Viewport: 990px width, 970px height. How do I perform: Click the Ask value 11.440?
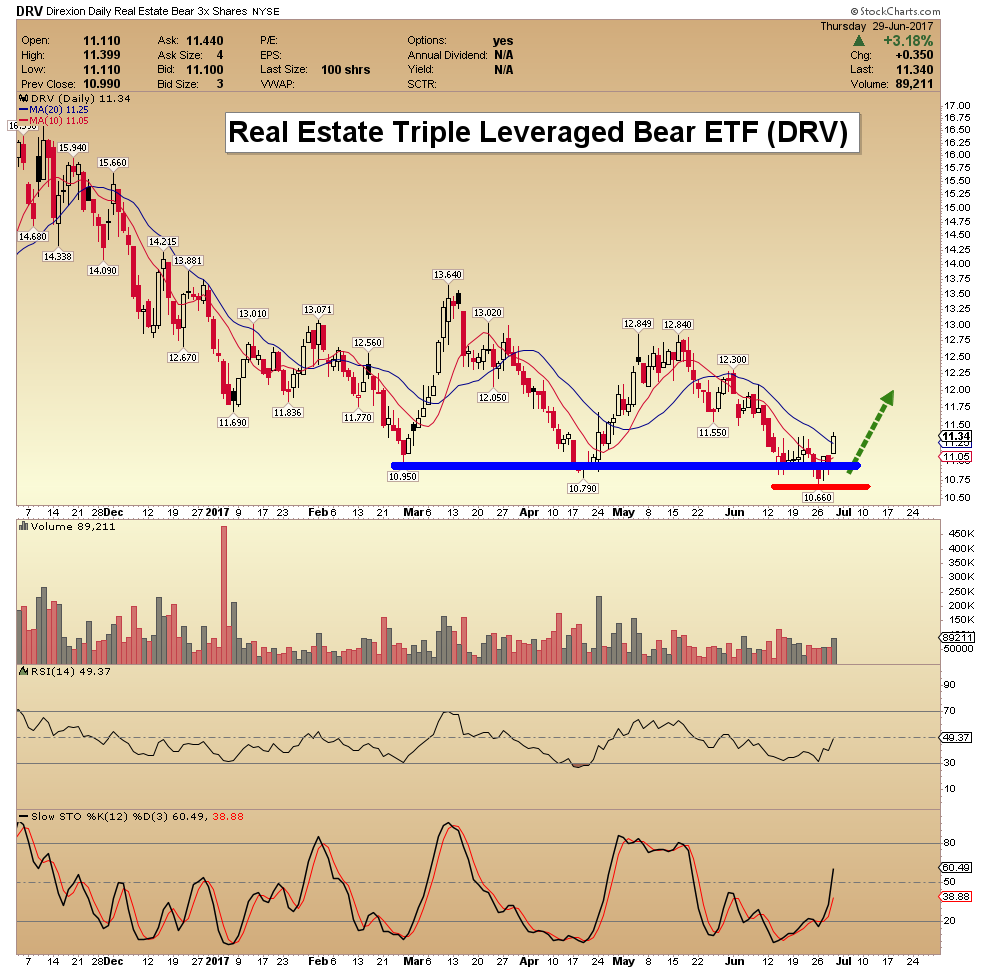pos(205,41)
